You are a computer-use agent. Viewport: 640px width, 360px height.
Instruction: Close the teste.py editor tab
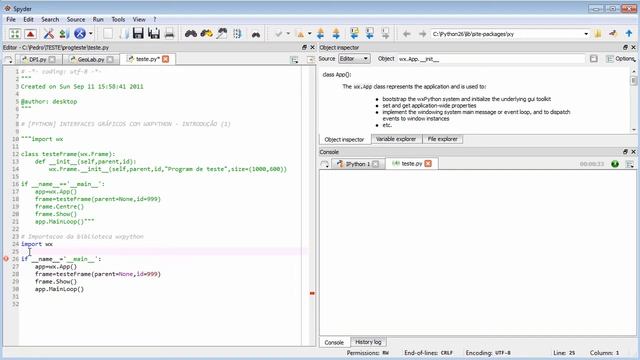point(165,59)
